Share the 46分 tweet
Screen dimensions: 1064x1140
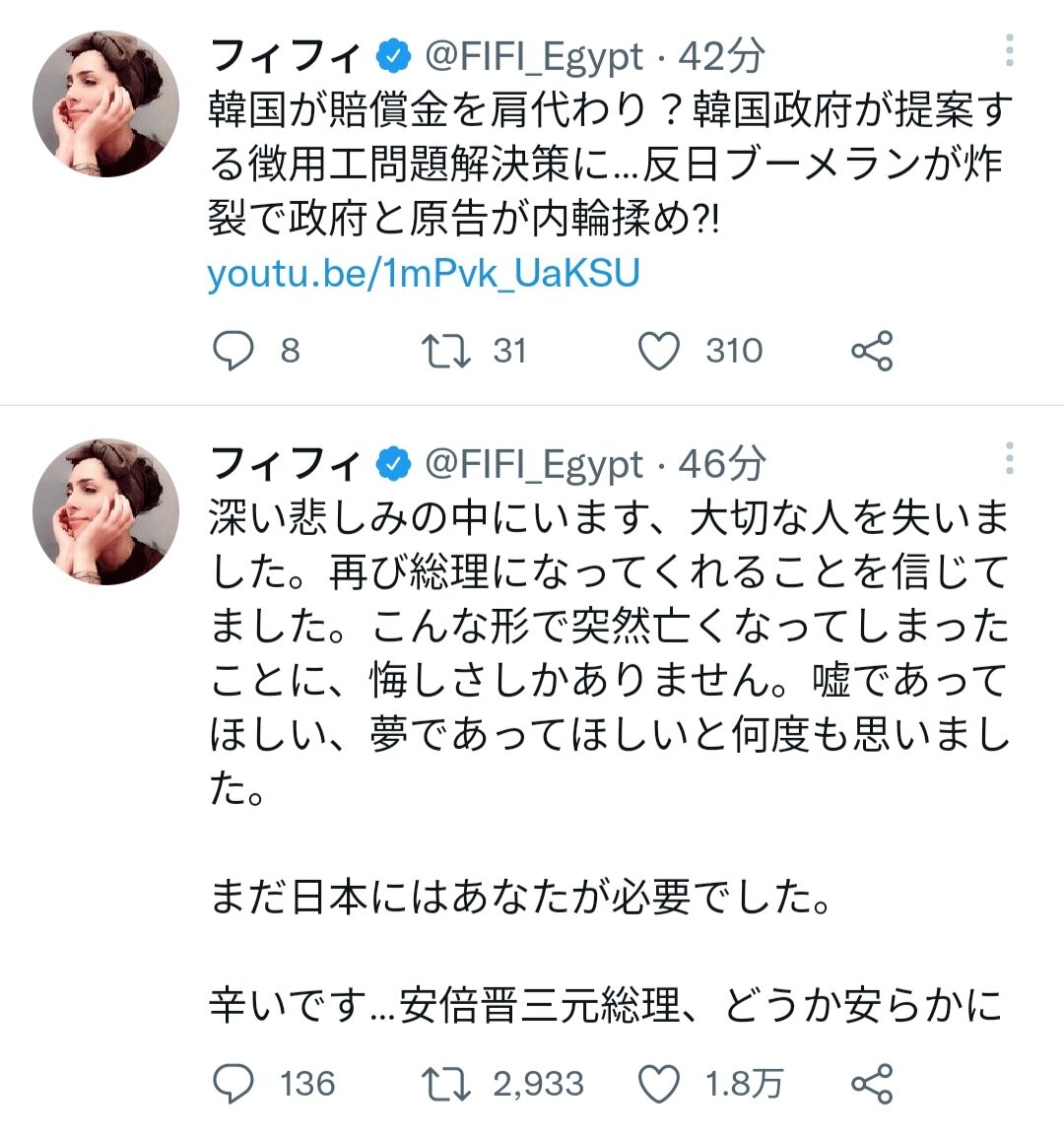872,1083
